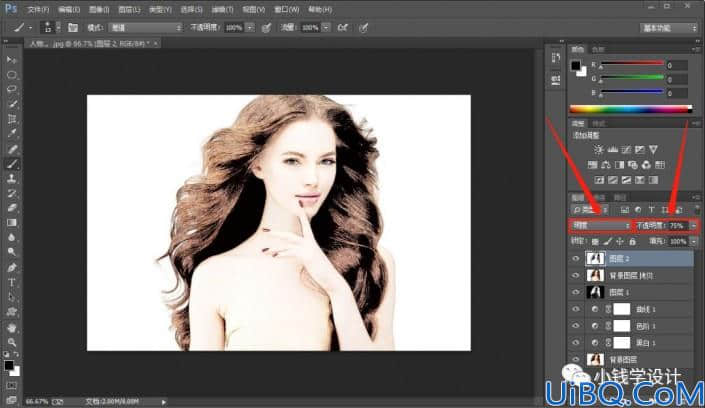Select the Hand tool
This screenshot has height=408, width=705.
click(x=12, y=327)
